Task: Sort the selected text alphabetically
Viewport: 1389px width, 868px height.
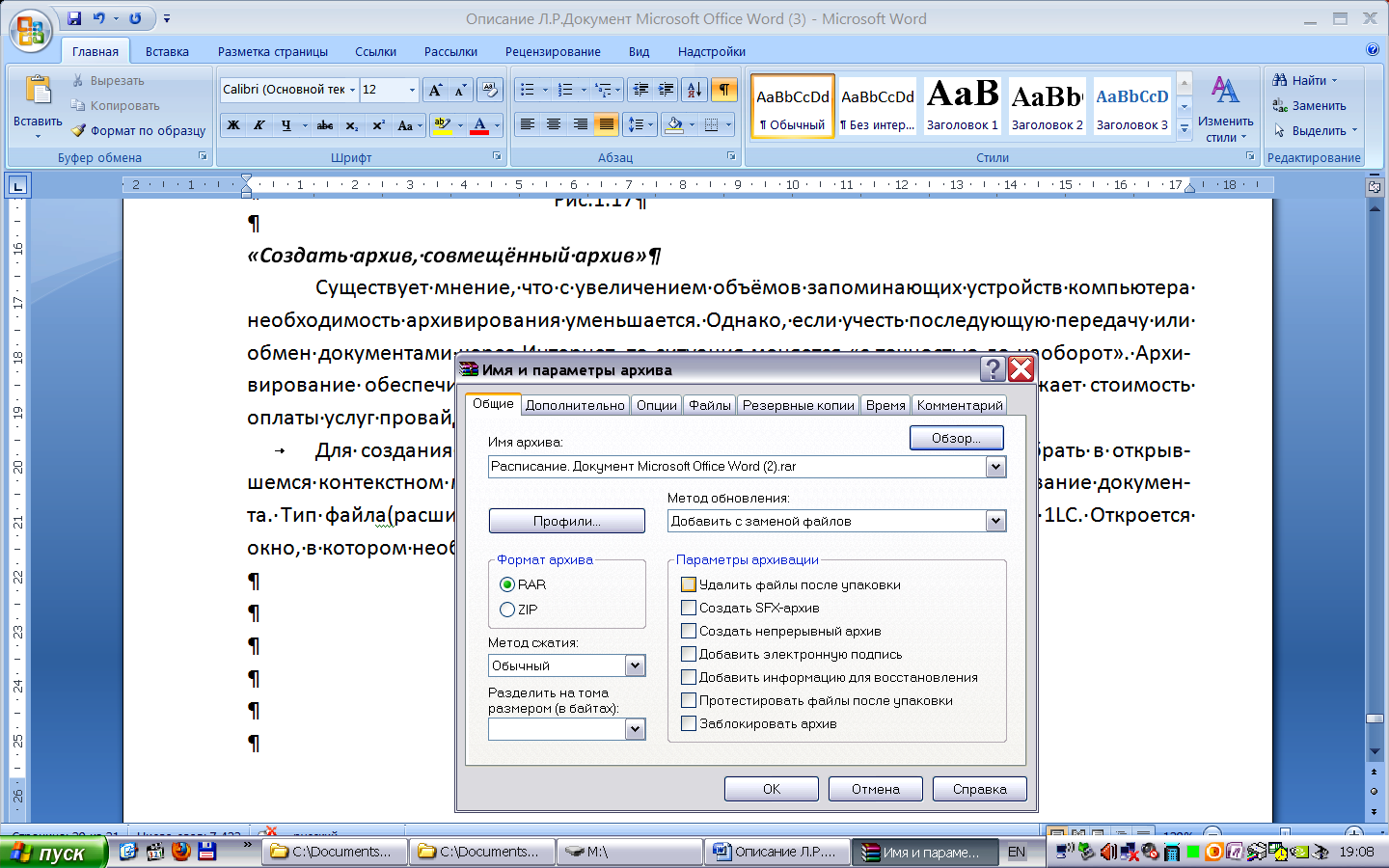Action: click(x=694, y=90)
